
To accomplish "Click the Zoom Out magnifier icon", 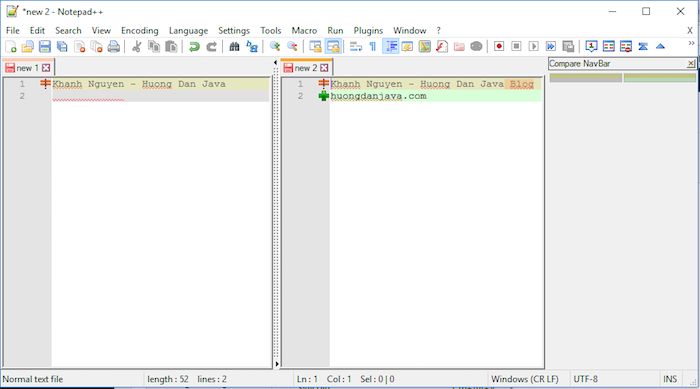I will tap(292, 46).
